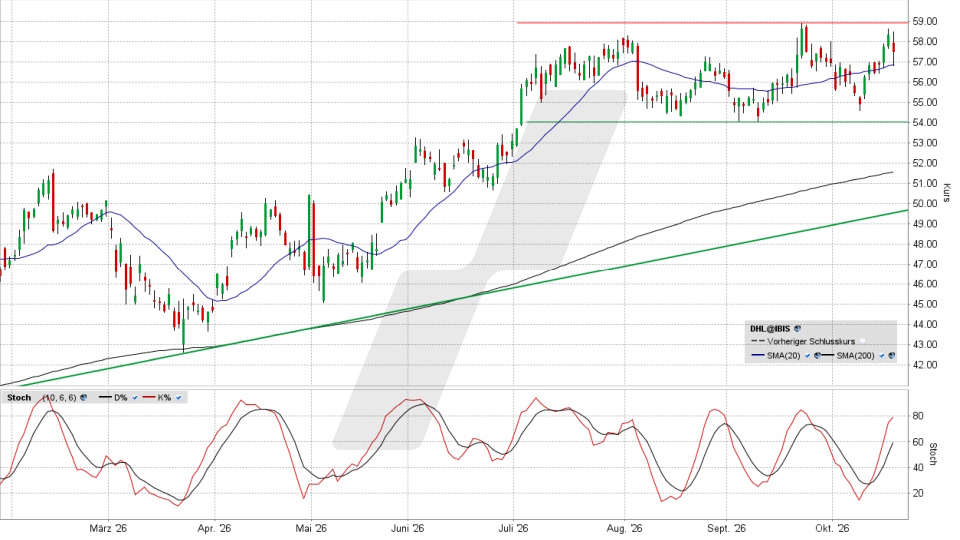The image size is (960, 540).
Task: Click the Vorheriger Schlusskurs legend label
Action: coord(811,342)
